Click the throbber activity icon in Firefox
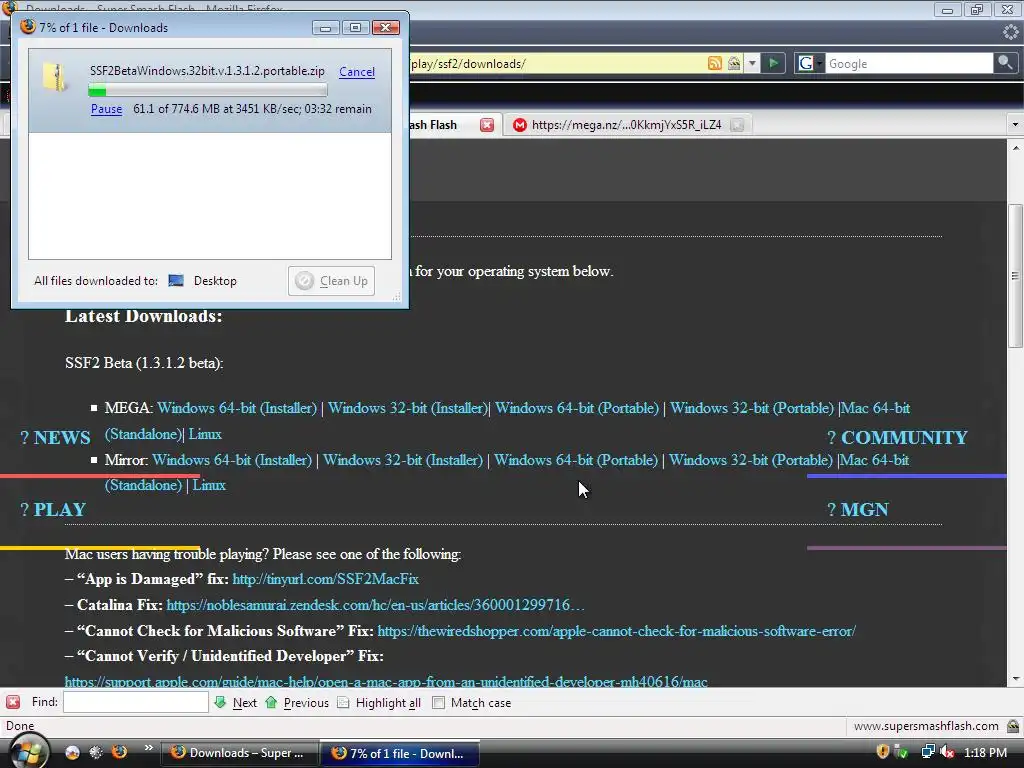 click(1010, 31)
